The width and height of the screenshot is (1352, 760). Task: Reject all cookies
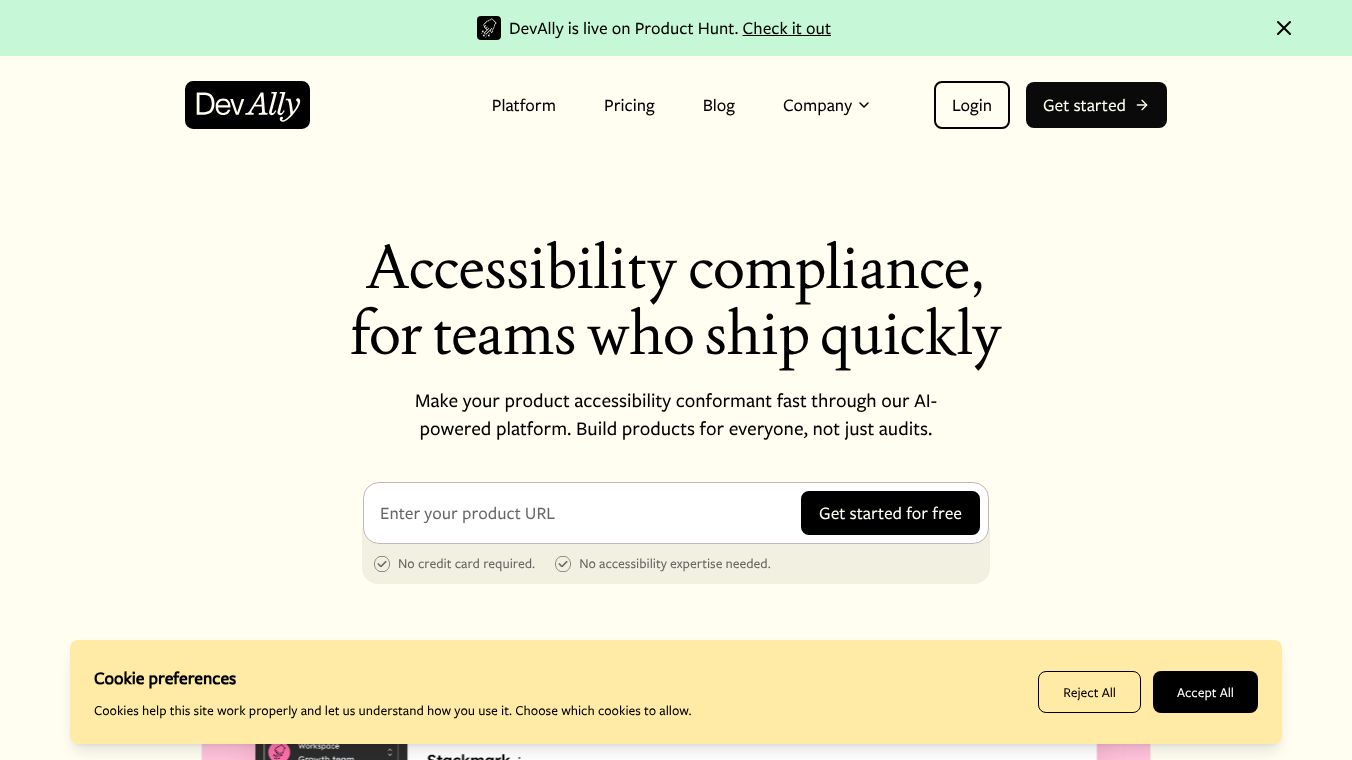coord(1089,692)
